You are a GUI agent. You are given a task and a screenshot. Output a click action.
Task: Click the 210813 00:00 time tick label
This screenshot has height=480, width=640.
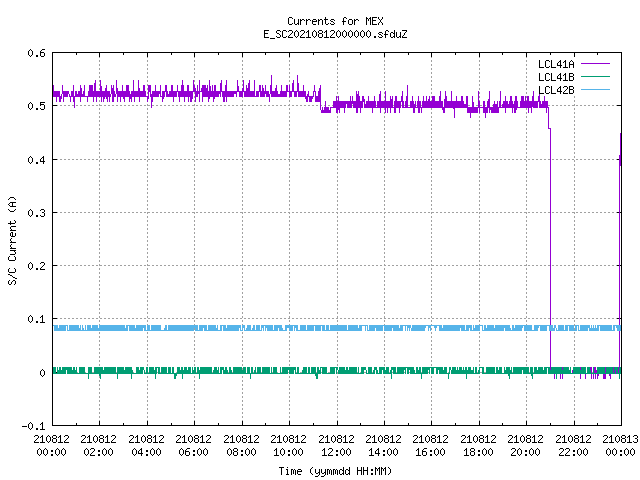[620, 445]
